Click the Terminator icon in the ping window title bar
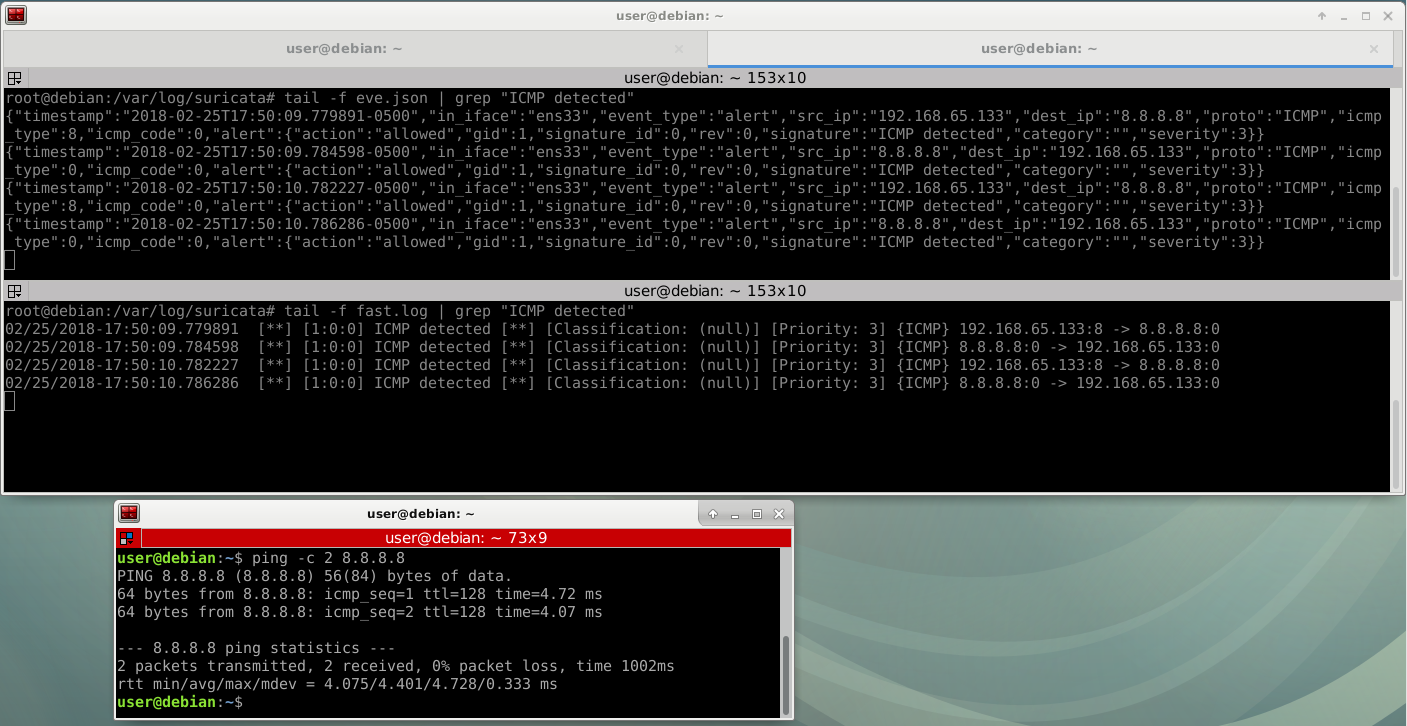This screenshot has width=1407, height=726. pyautogui.click(x=129, y=513)
